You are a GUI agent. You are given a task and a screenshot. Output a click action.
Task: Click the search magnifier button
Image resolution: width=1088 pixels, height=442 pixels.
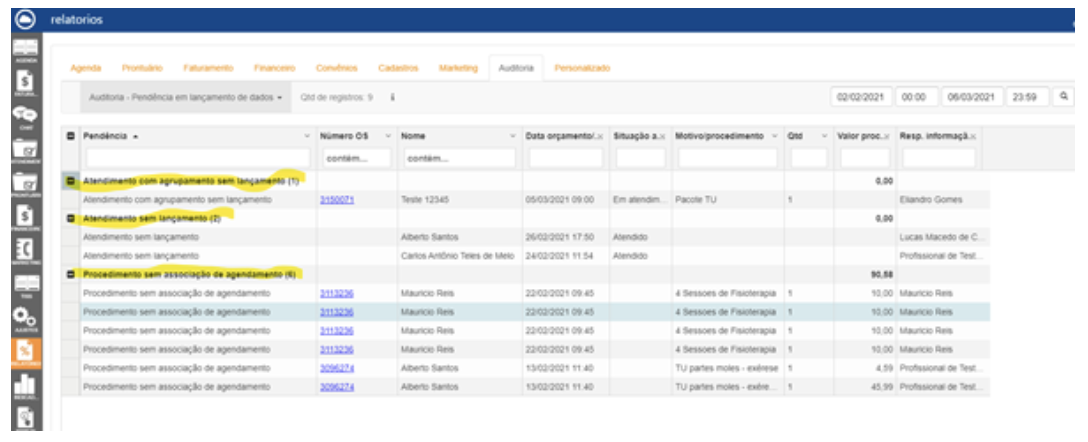tap(1062, 97)
